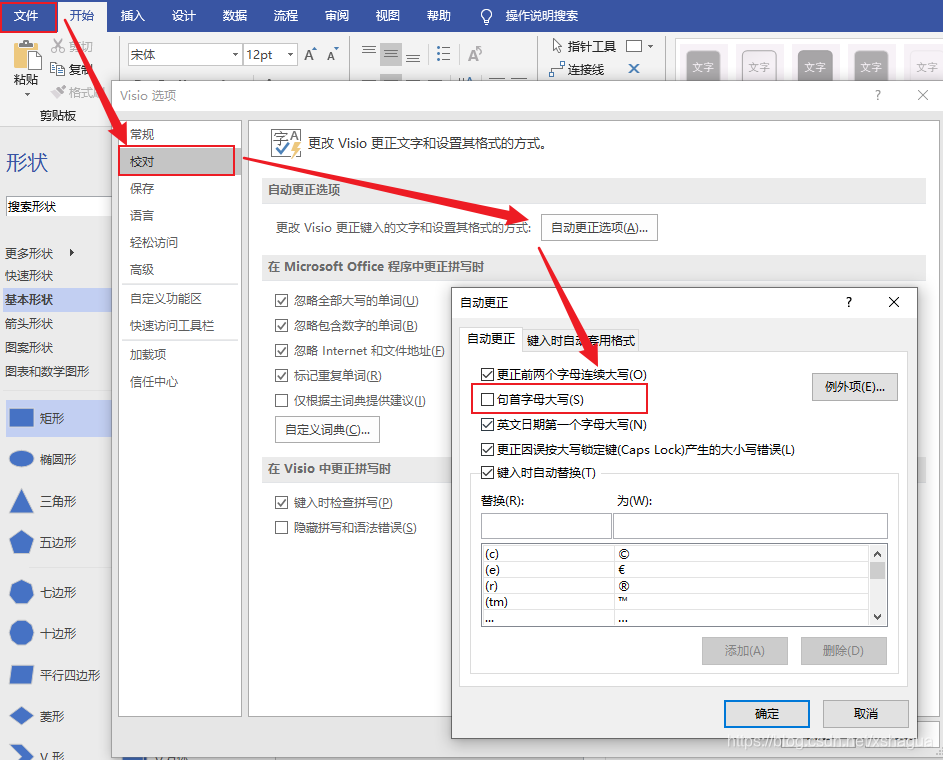The width and height of the screenshot is (943, 760).
Task: Click the Diamond (菱形) shape icon
Action: [x=21, y=716]
